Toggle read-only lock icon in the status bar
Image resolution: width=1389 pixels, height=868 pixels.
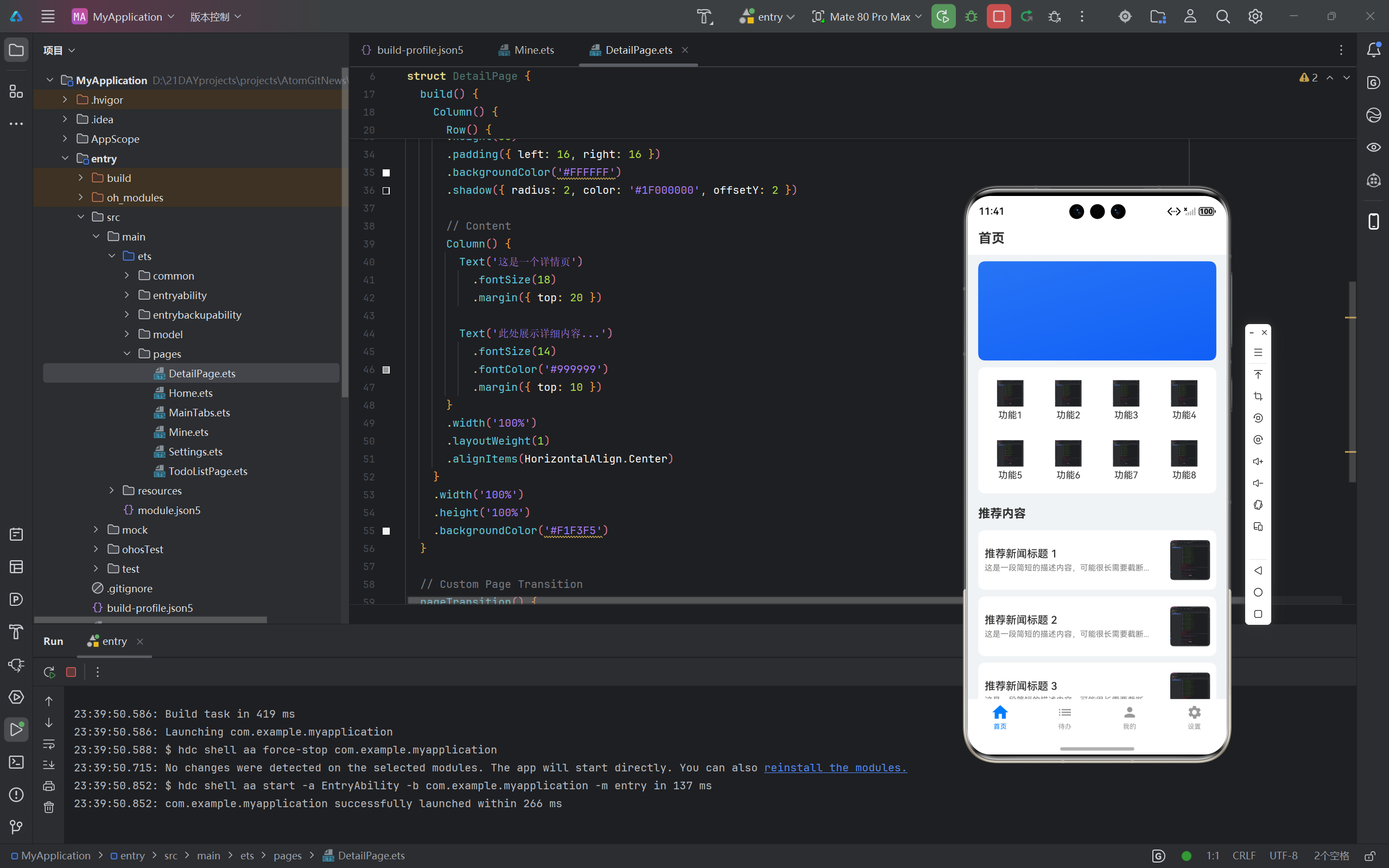[x=1369, y=856]
